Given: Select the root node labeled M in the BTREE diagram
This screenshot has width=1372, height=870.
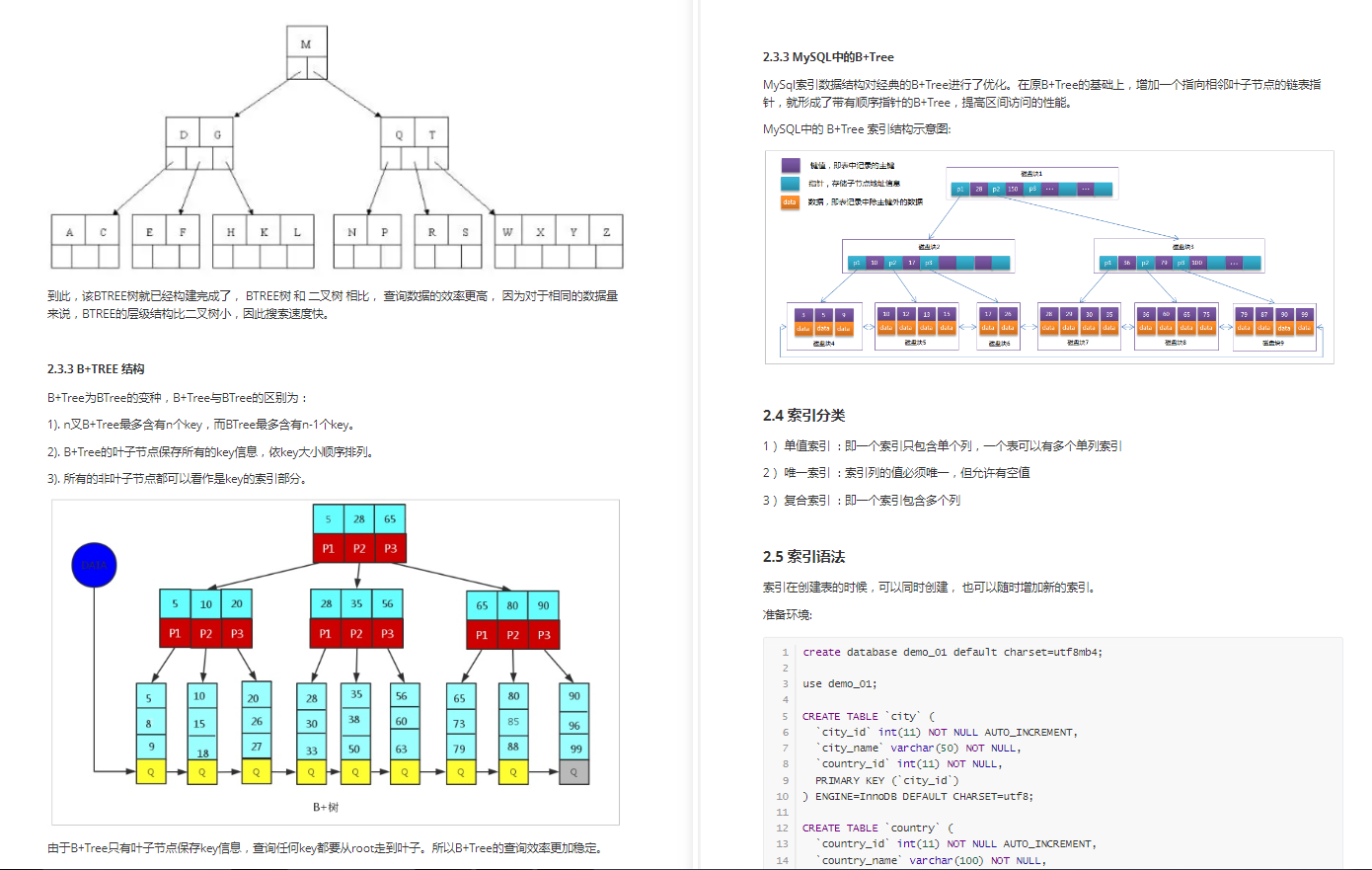Looking at the screenshot, I should (306, 42).
